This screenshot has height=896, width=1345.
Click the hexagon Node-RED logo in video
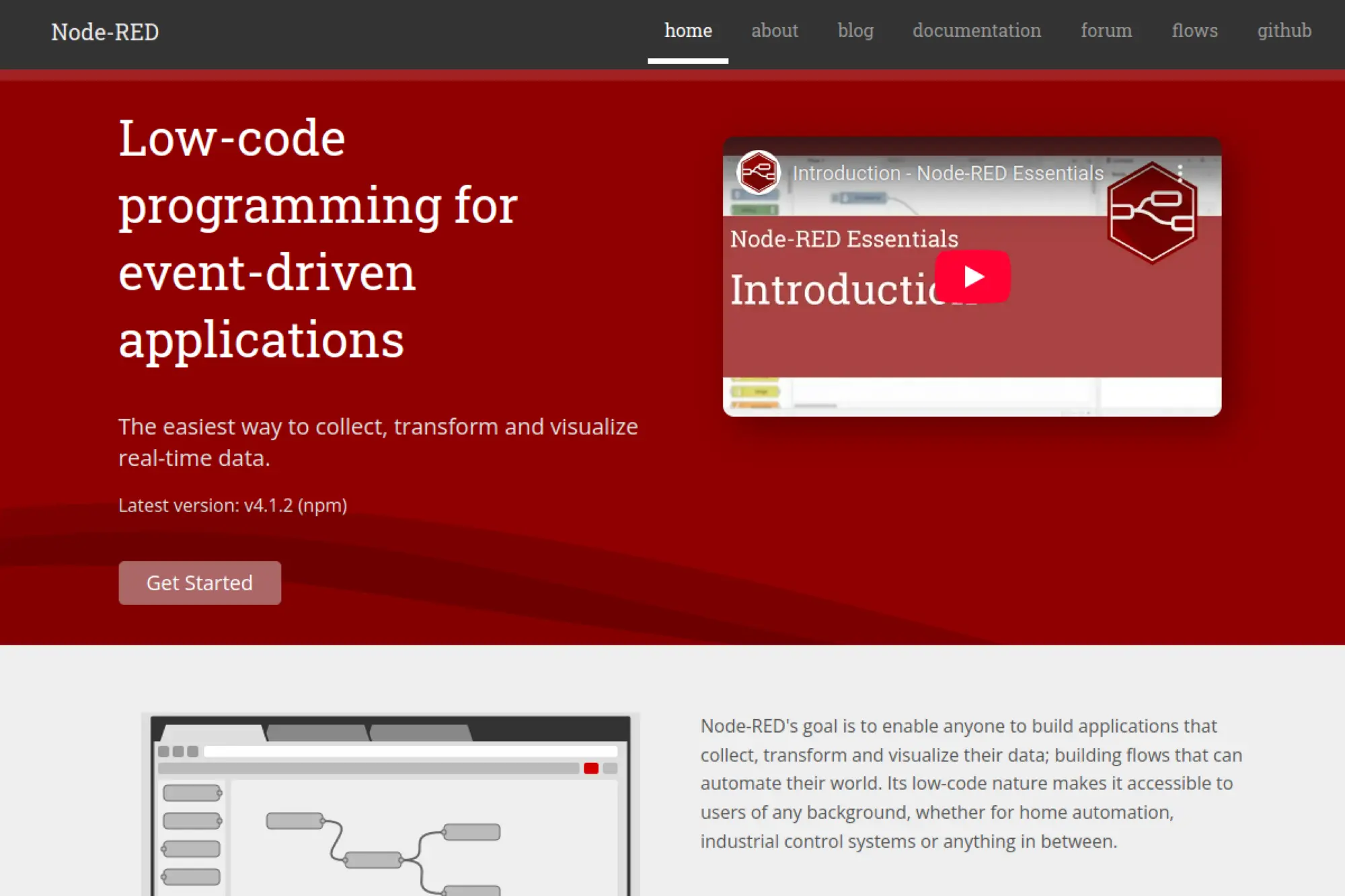tap(1151, 212)
